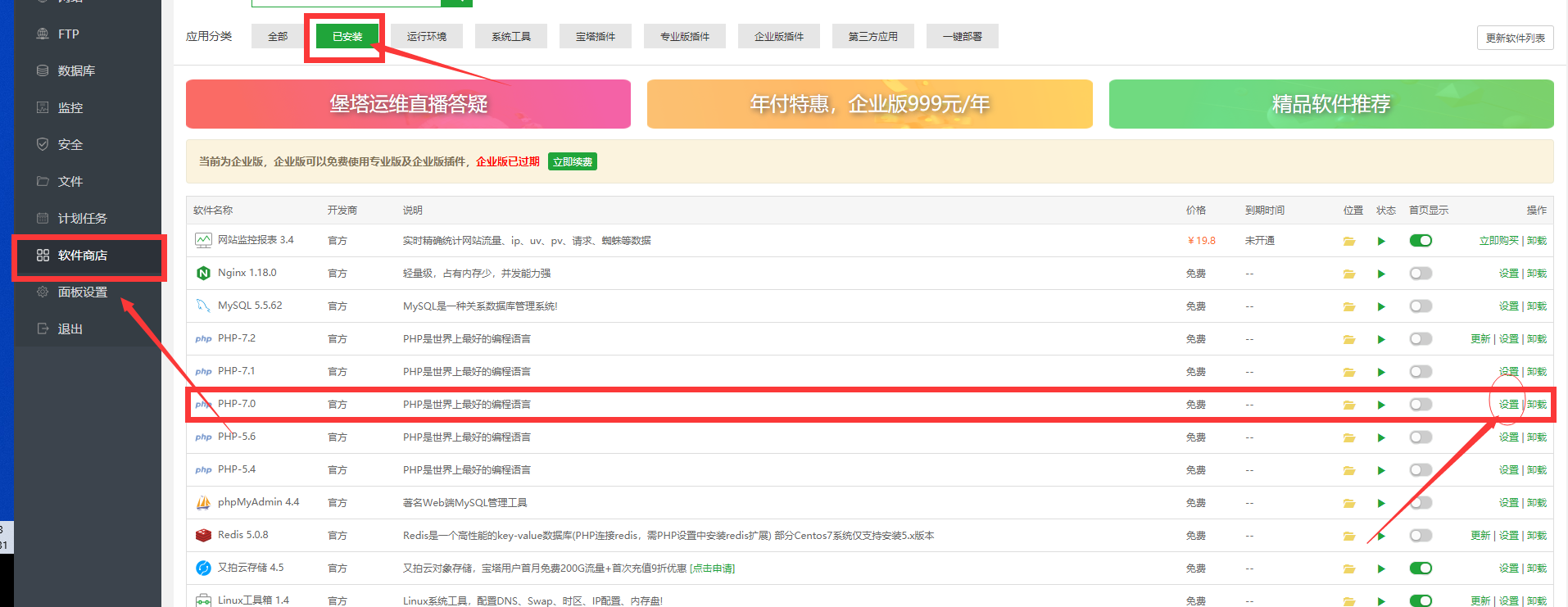Viewport: 1568px width, 607px height.
Task: Open folder location for Redis 5.0.8
Action: point(1349,536)
